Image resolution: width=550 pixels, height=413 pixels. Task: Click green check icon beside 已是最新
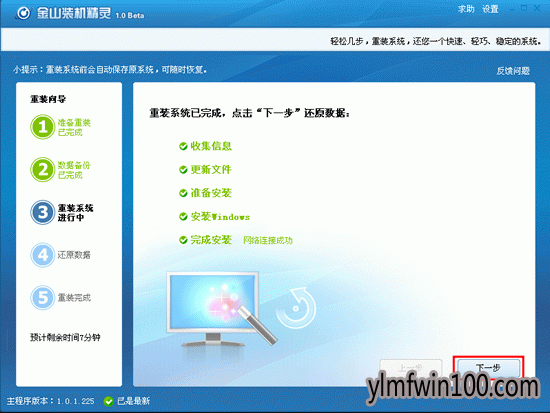[x=109, y=401]
